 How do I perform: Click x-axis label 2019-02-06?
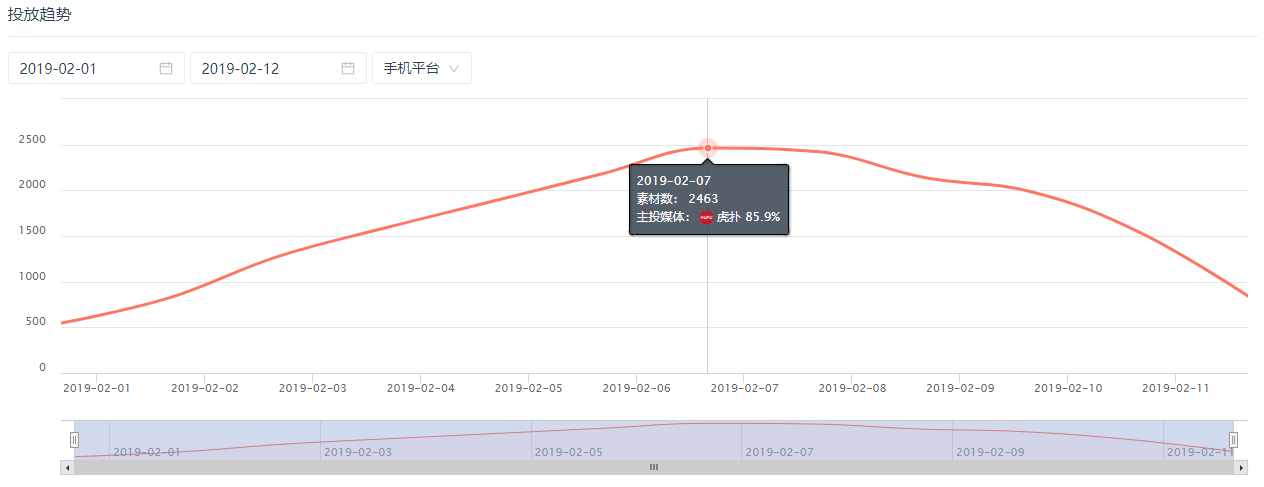pyautogui.click(x=637, y=387)
